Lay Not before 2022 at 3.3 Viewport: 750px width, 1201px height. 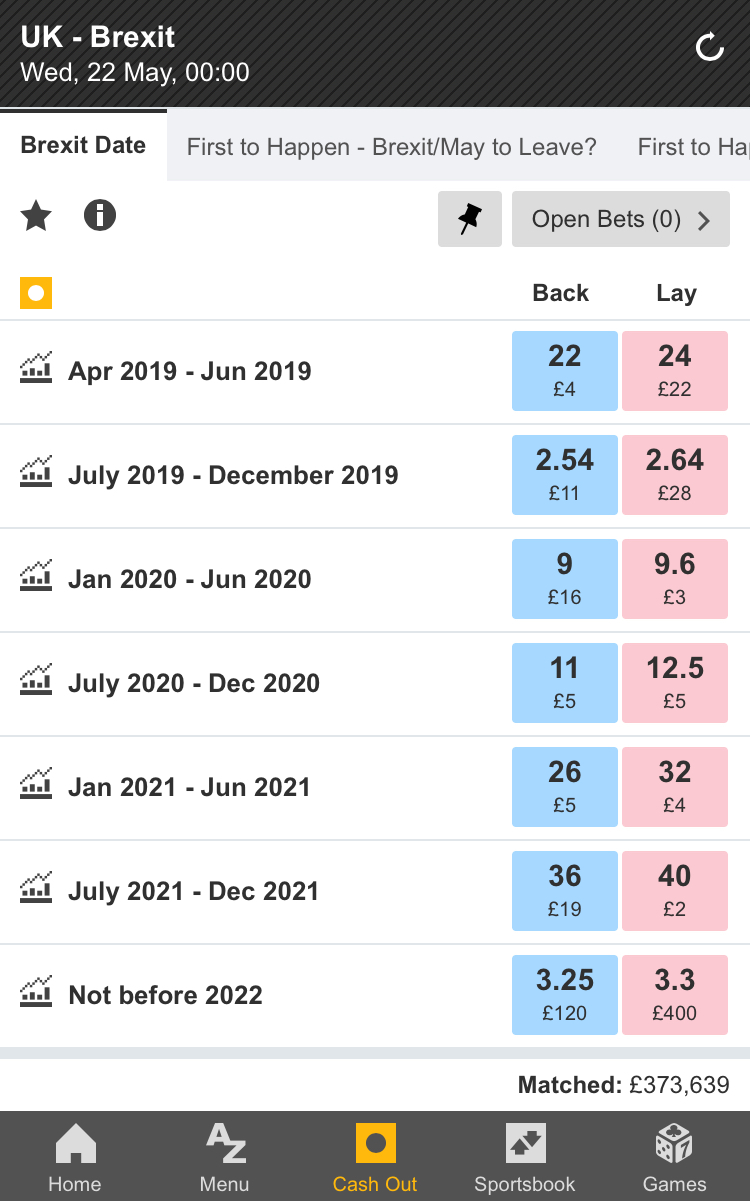675,995
